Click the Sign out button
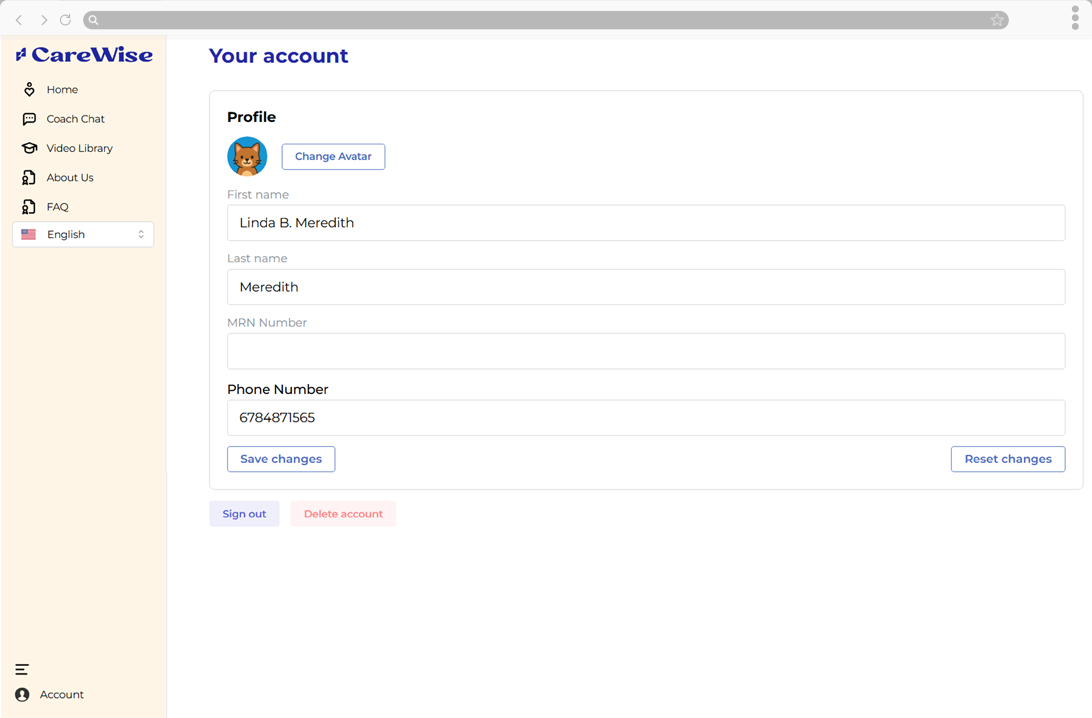This screenshot has height=718, width=1092. (244, 514)
